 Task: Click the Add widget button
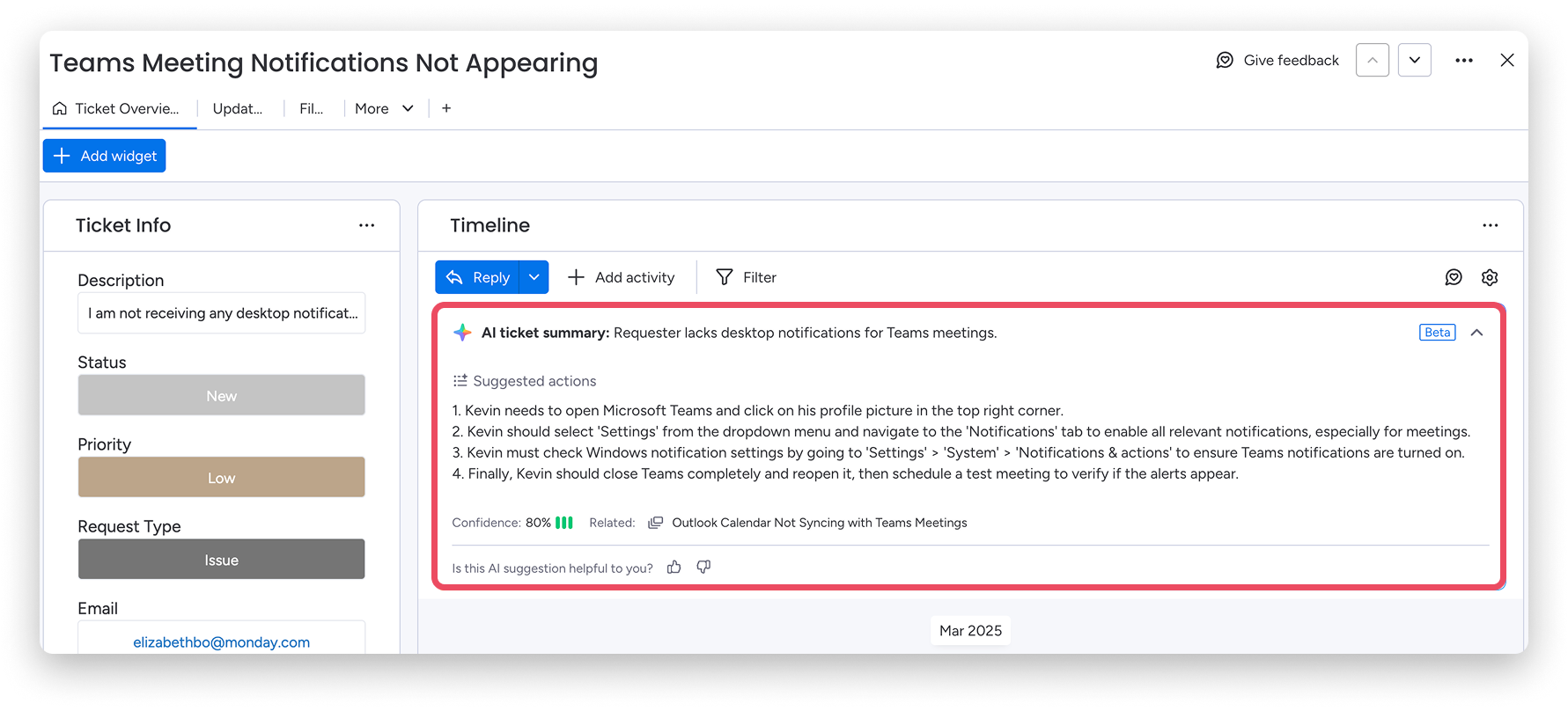click(105, 156)
